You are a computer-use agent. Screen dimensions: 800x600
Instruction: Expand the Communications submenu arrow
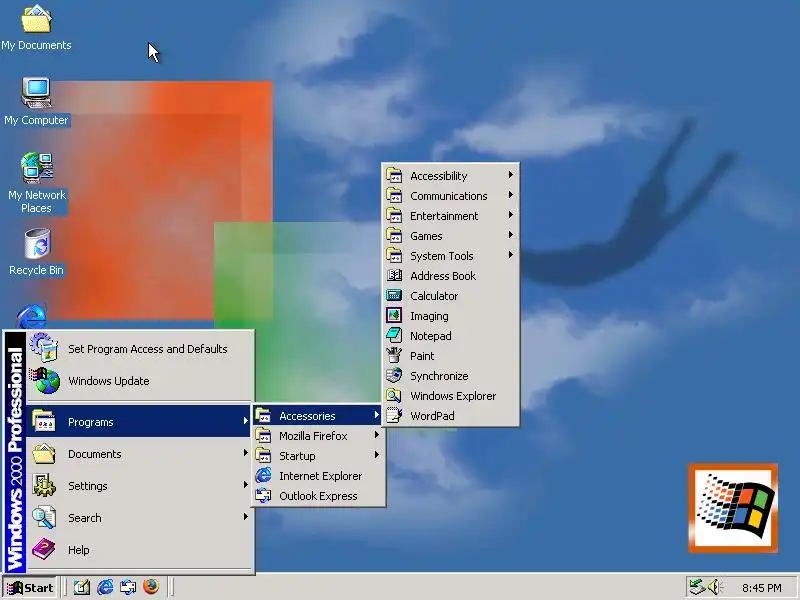click(x=511, y=195)
